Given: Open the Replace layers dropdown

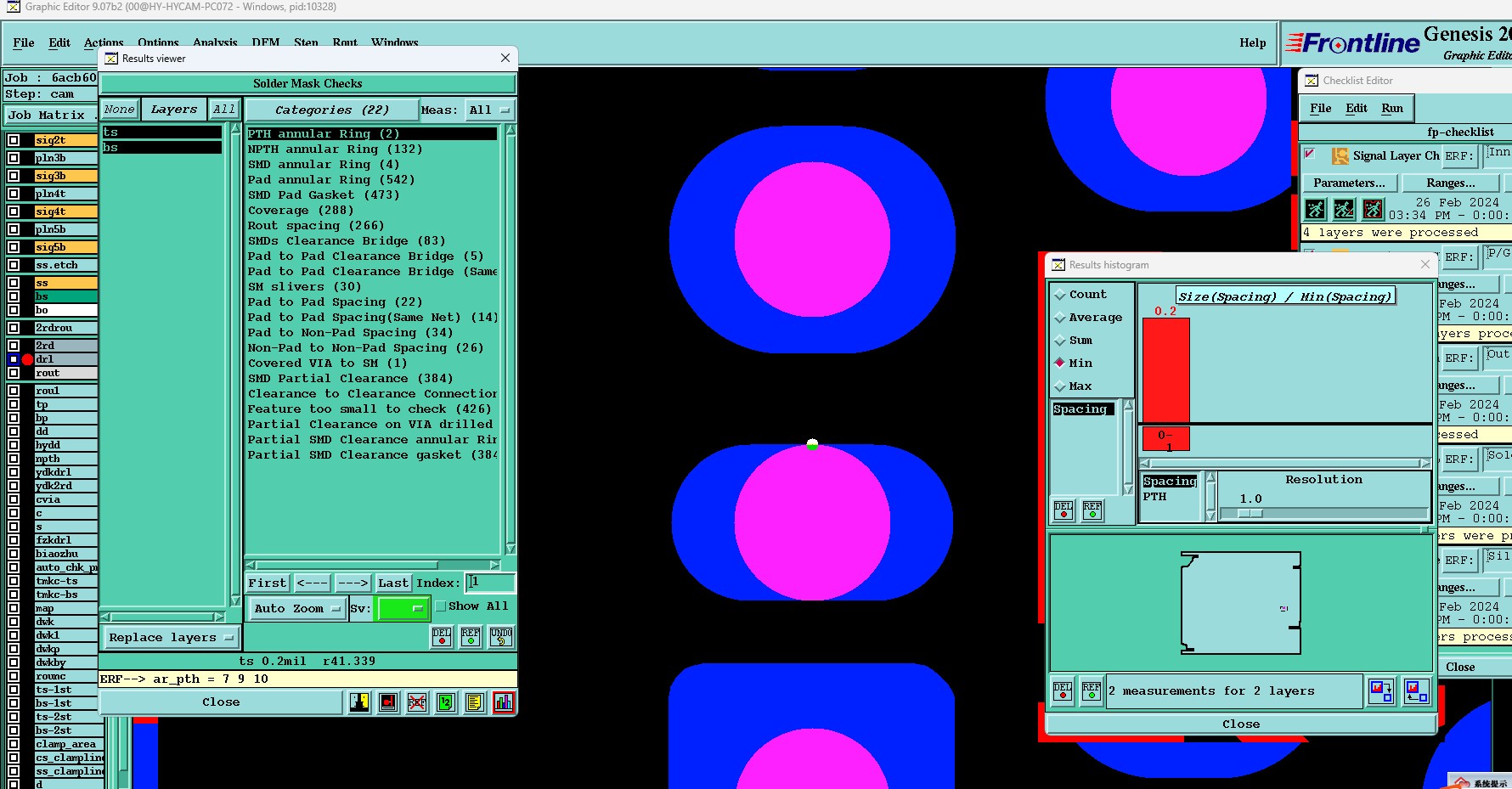Looking at the screenshot, I should point(171,638).
